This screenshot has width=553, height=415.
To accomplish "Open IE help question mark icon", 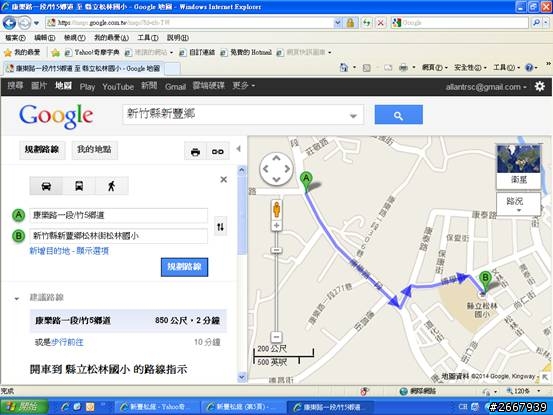I will click(x=529, y=67).
